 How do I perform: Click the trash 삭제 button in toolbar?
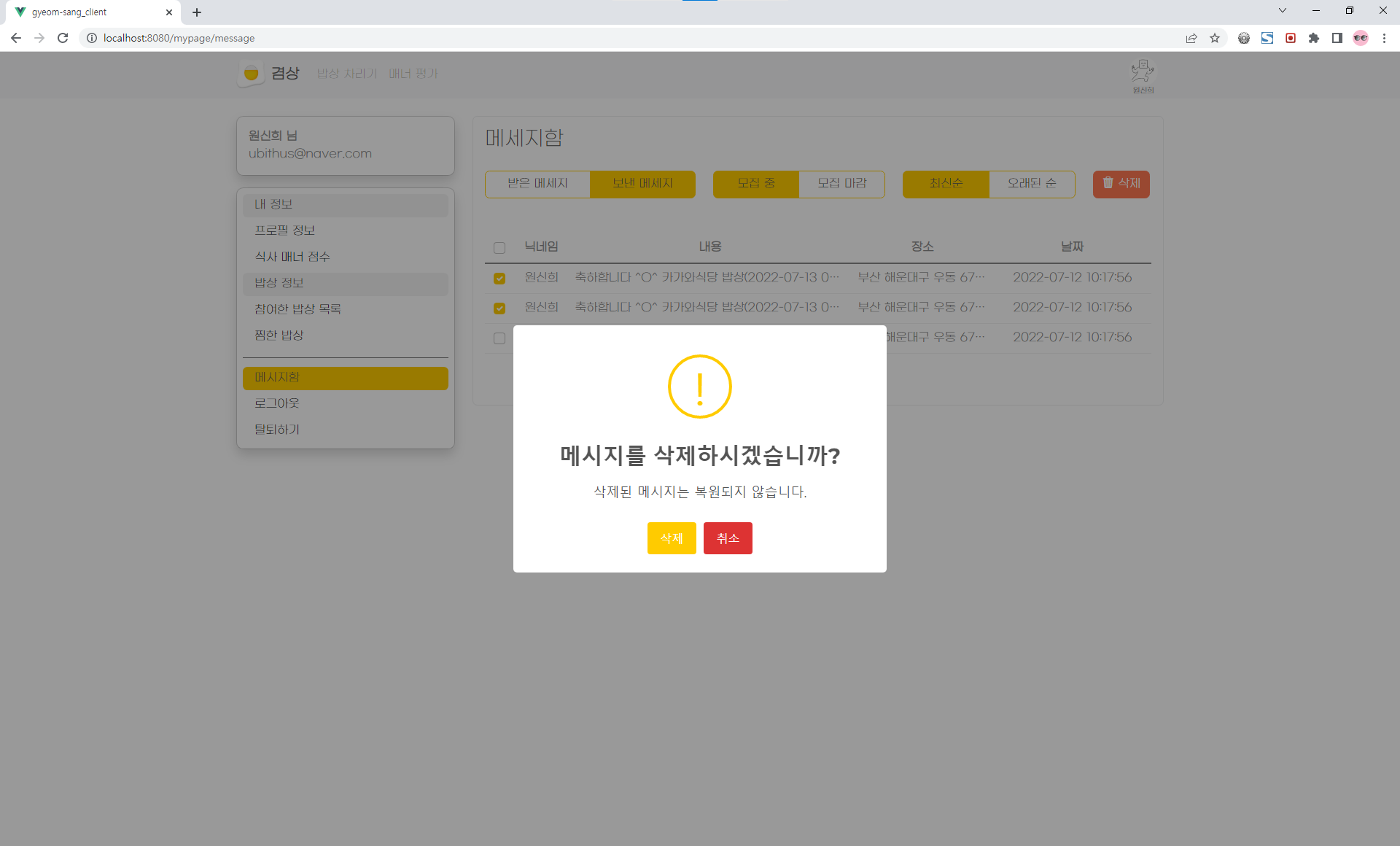point(1121,184)
